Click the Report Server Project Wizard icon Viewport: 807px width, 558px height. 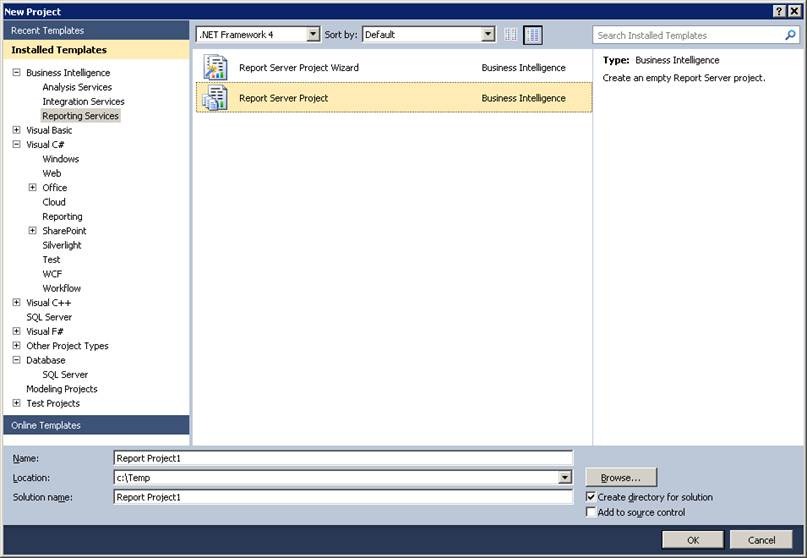(x=215, y=67)
